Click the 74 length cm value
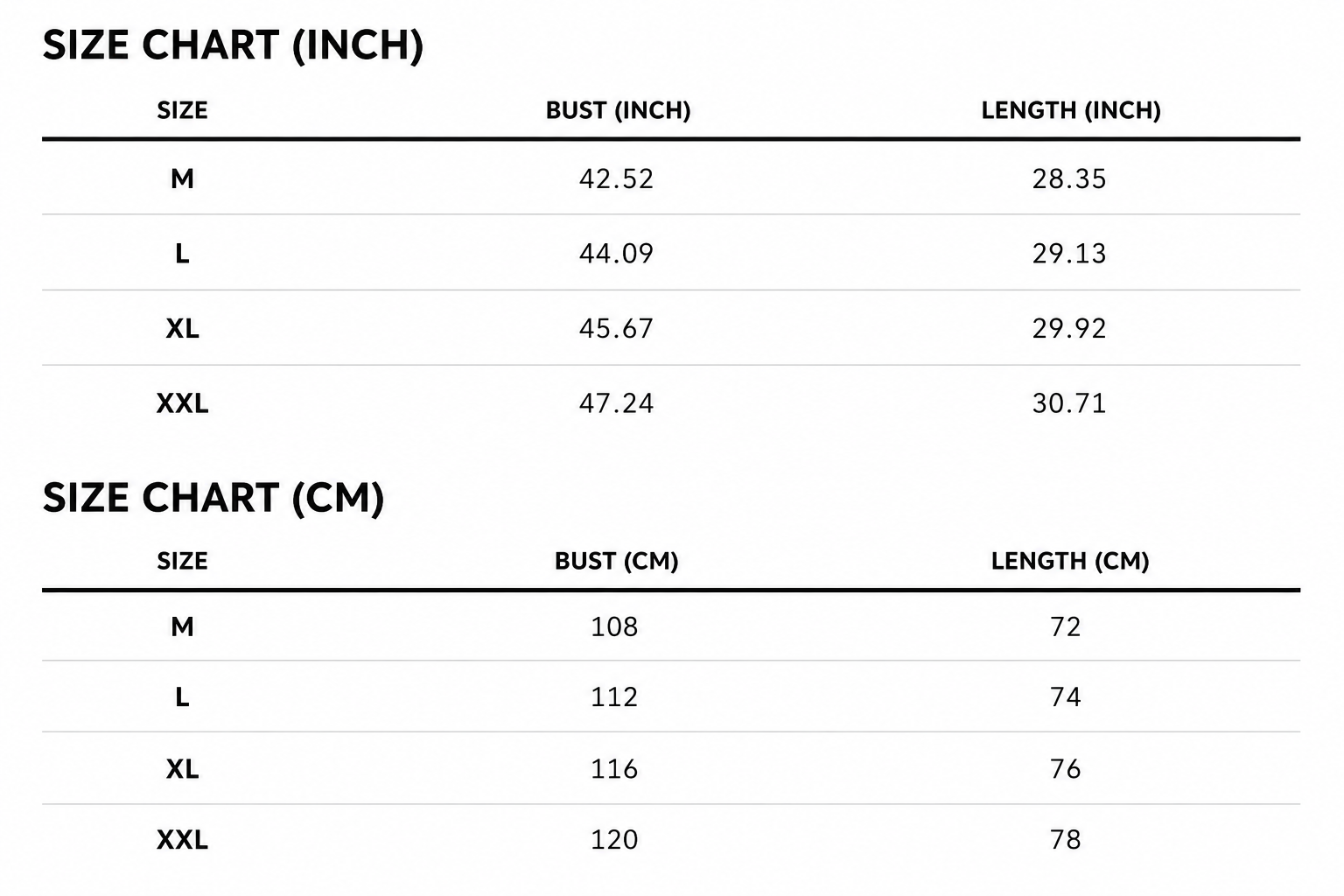This screenshot has height=896, width=1344. pyautogui.click(x=1066, y=697)
